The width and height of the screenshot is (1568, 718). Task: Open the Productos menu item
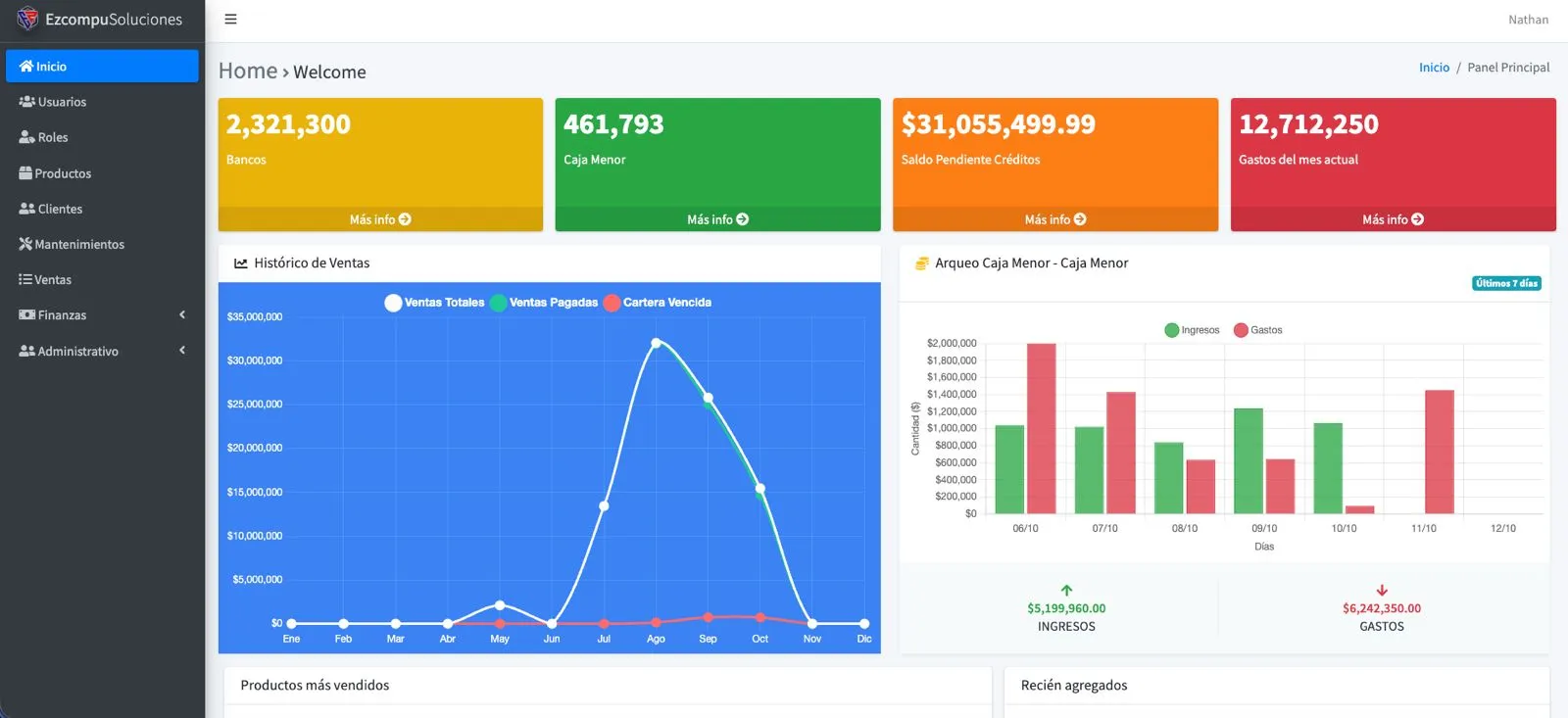(x=102, y=173)
